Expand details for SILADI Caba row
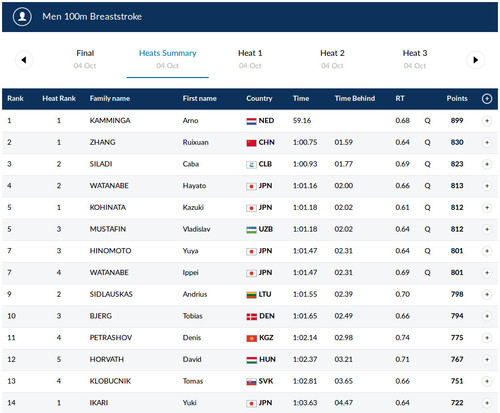The height and width of the screenshot is (413, 500). (x=487, y=164)
